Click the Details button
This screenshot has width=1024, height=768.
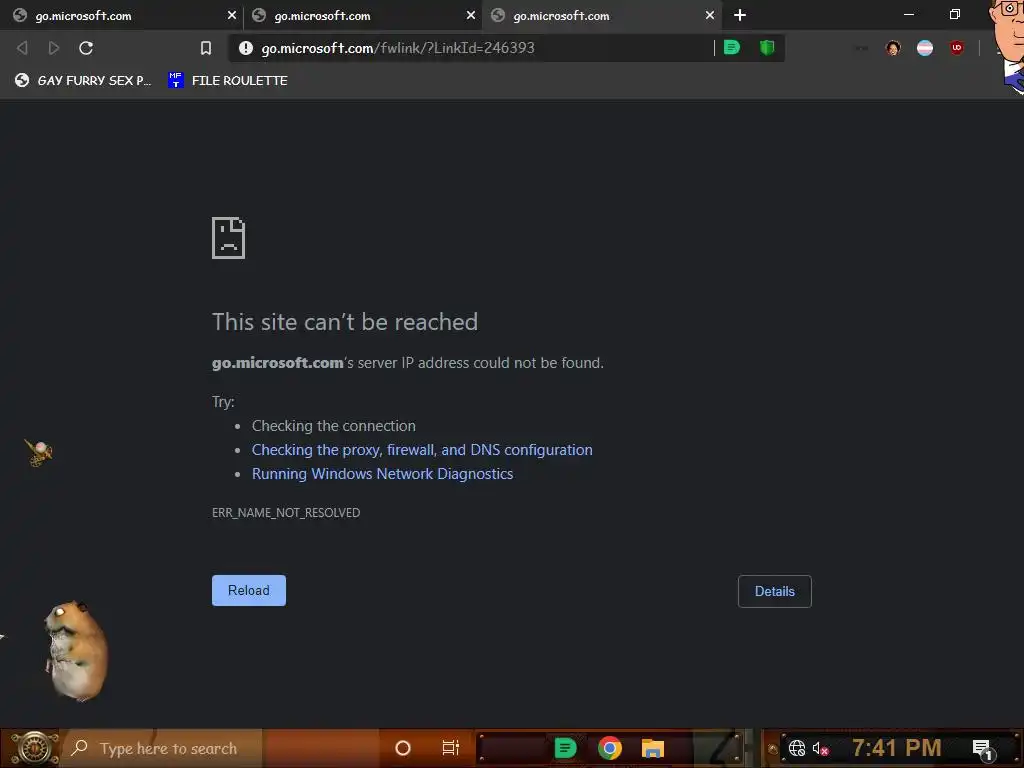[x=775, y=591]
